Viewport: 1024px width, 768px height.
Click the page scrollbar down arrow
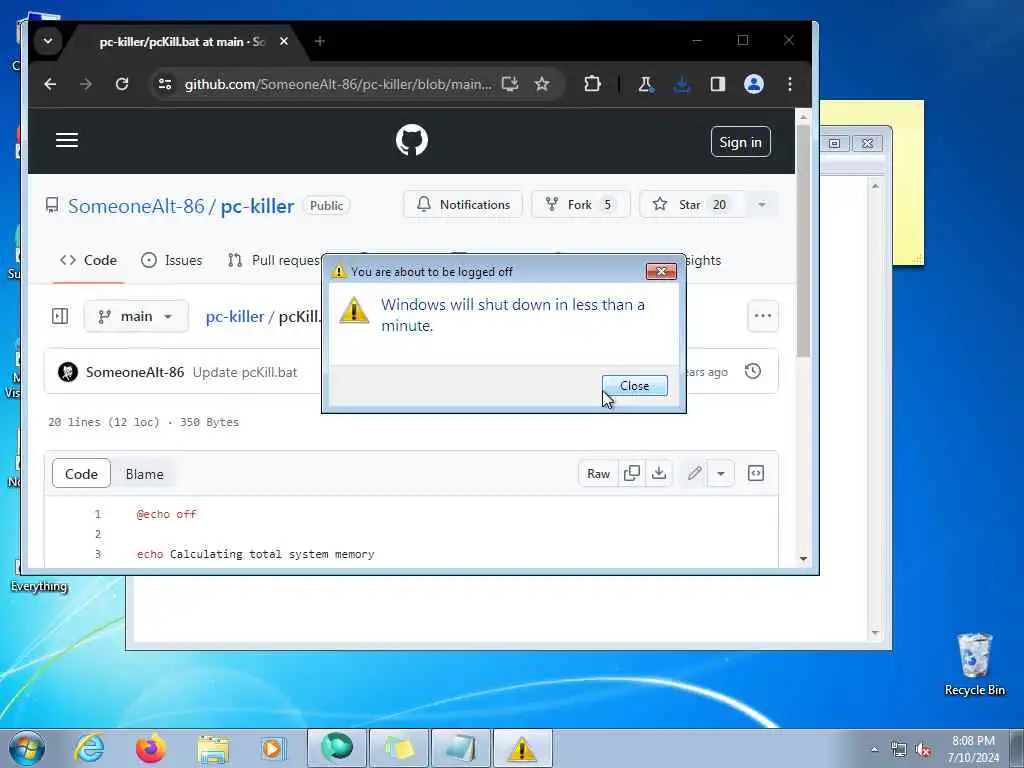803,559
